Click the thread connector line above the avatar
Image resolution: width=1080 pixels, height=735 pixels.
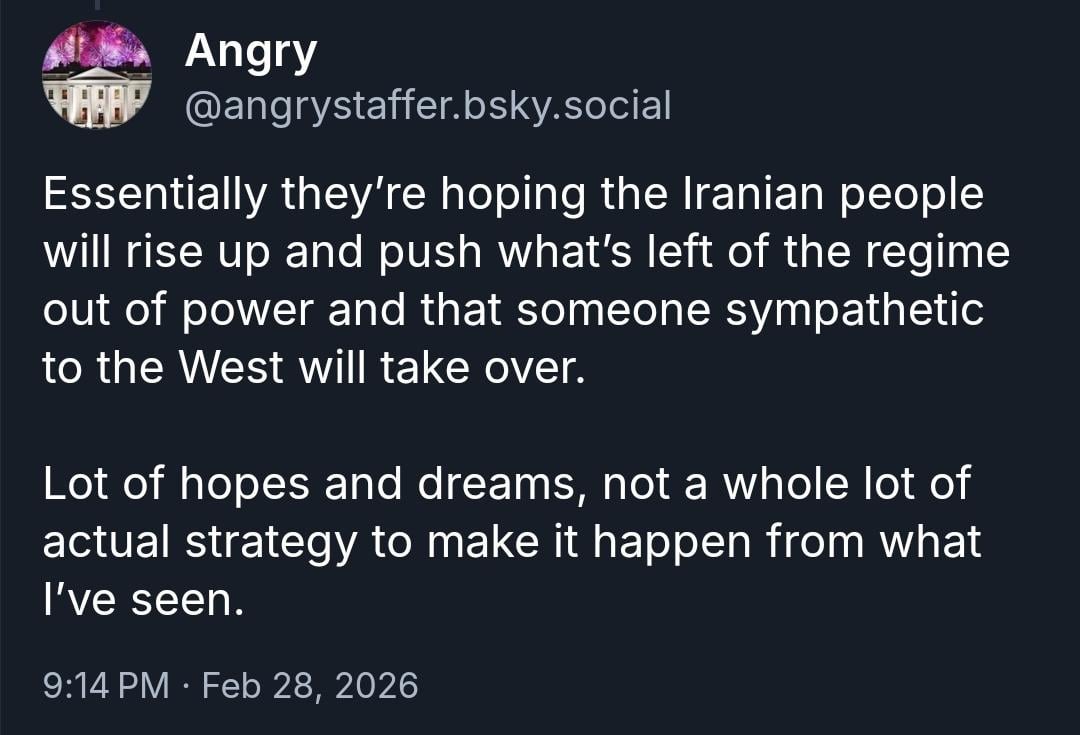click(x=97, y=5)
